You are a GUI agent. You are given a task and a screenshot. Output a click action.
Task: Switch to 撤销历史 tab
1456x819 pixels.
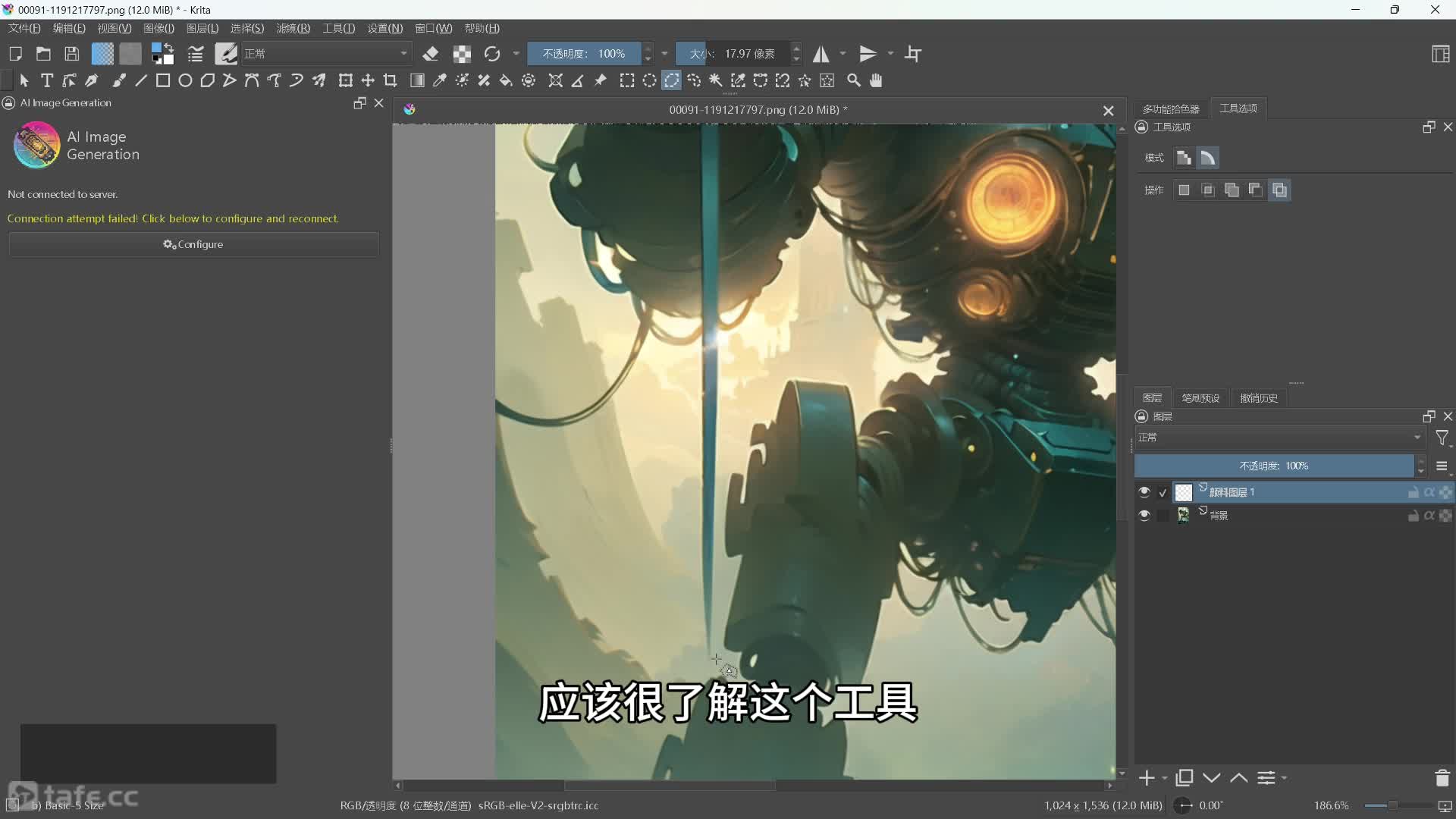tap(1259, 398)
